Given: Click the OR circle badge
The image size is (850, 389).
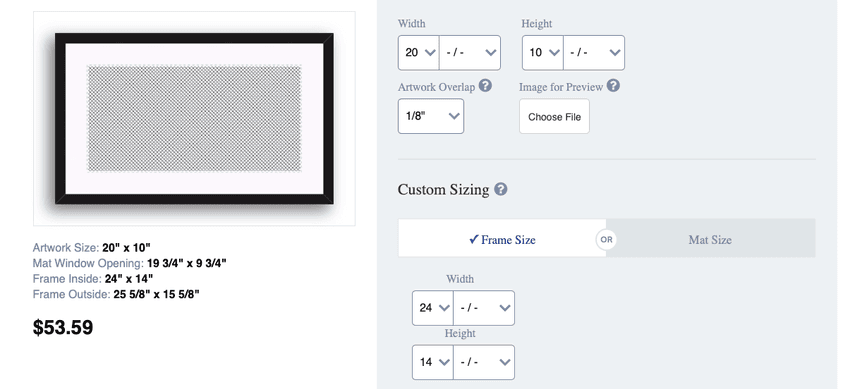Looking at the screenshot, I should point(607,239).
